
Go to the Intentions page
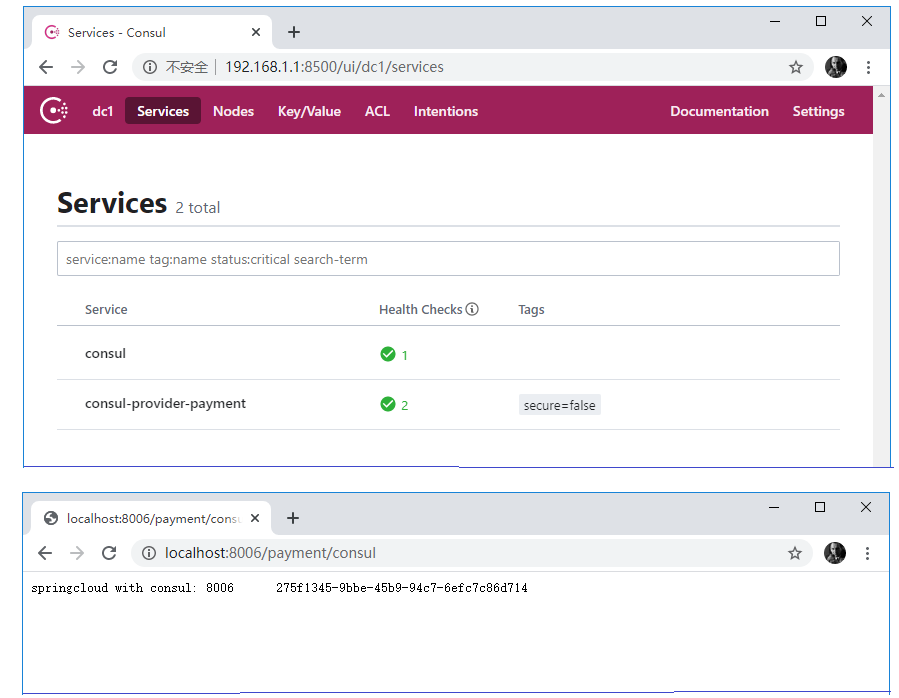click(x=445, y=111)
